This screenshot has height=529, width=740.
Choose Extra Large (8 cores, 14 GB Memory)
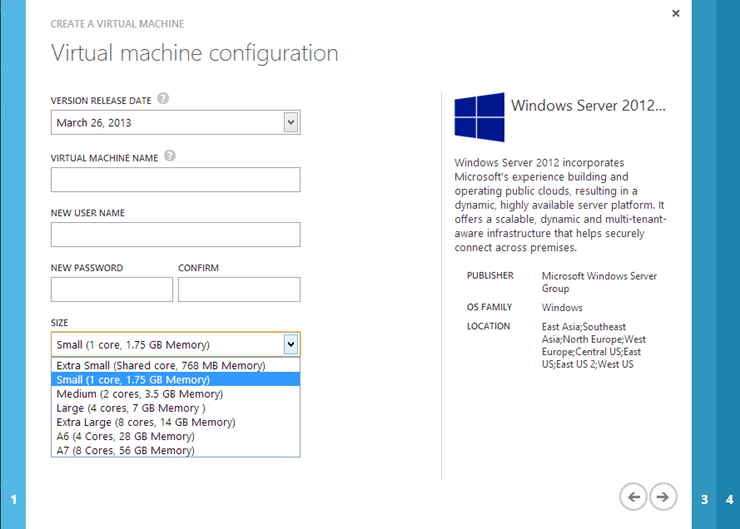pyautogui.click(x=176, y=422)
